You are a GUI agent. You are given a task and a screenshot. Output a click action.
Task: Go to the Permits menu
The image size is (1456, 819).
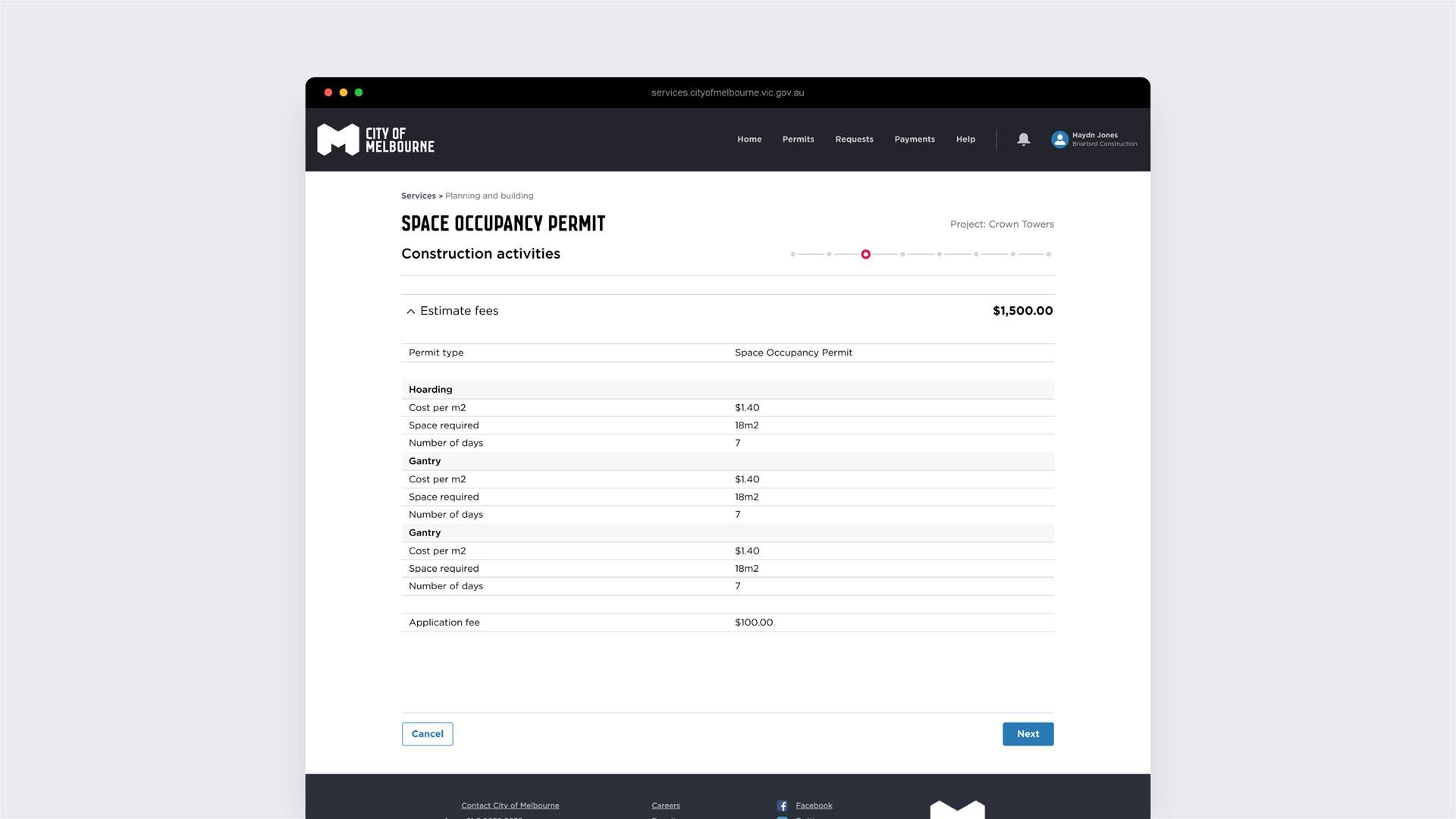coord(798,139)
